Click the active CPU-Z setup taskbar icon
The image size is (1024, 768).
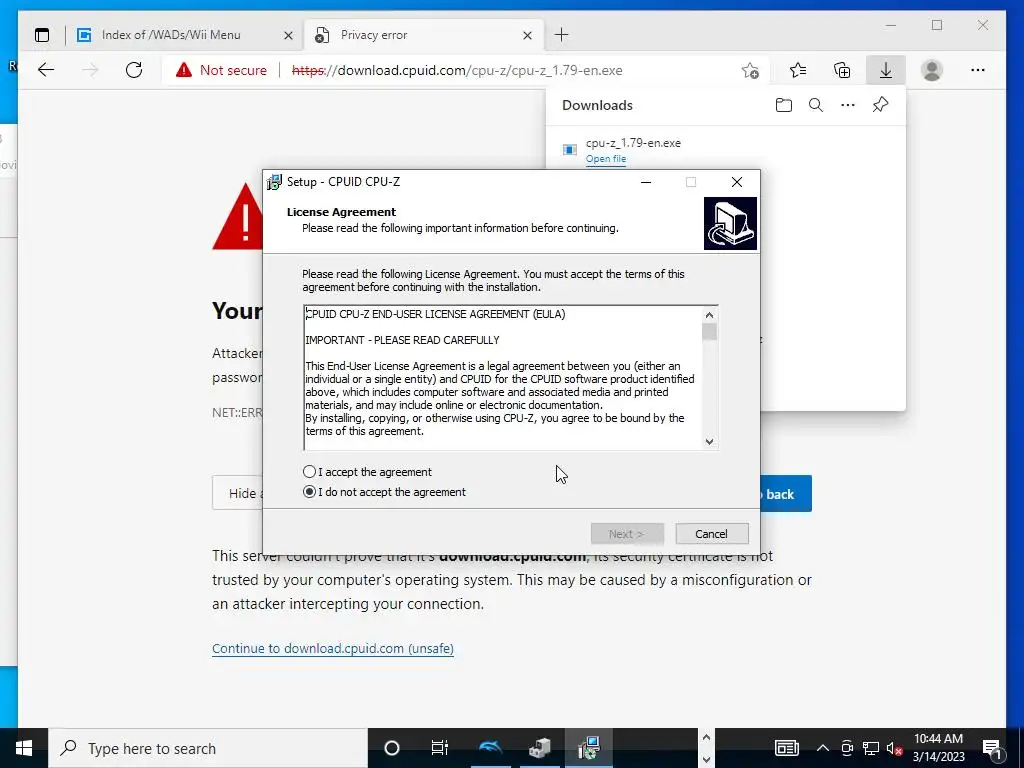click(x=589, y=748)
